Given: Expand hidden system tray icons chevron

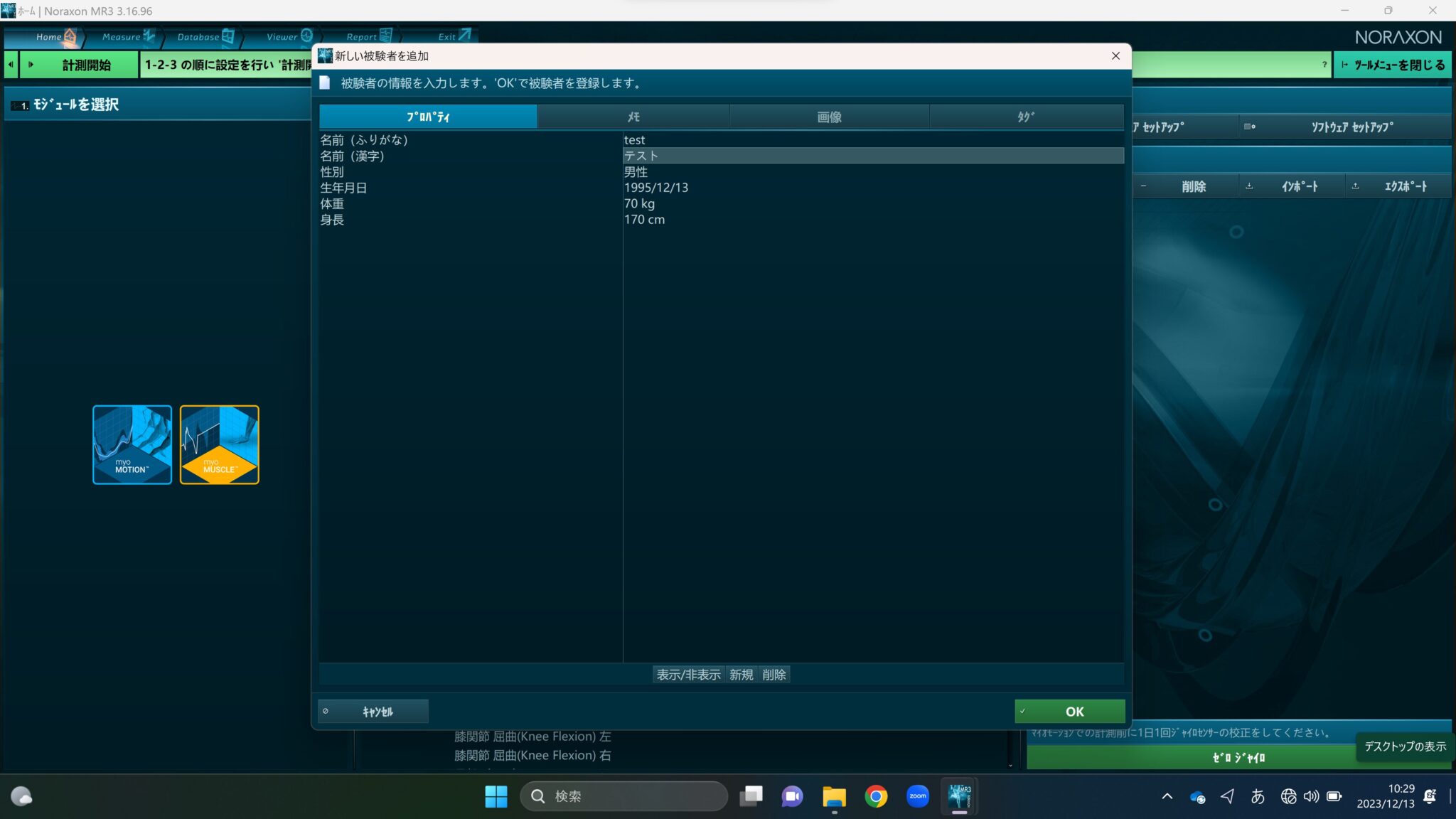Looking at the screenshot, I should pyautogui.click(x=1167, y=796).
